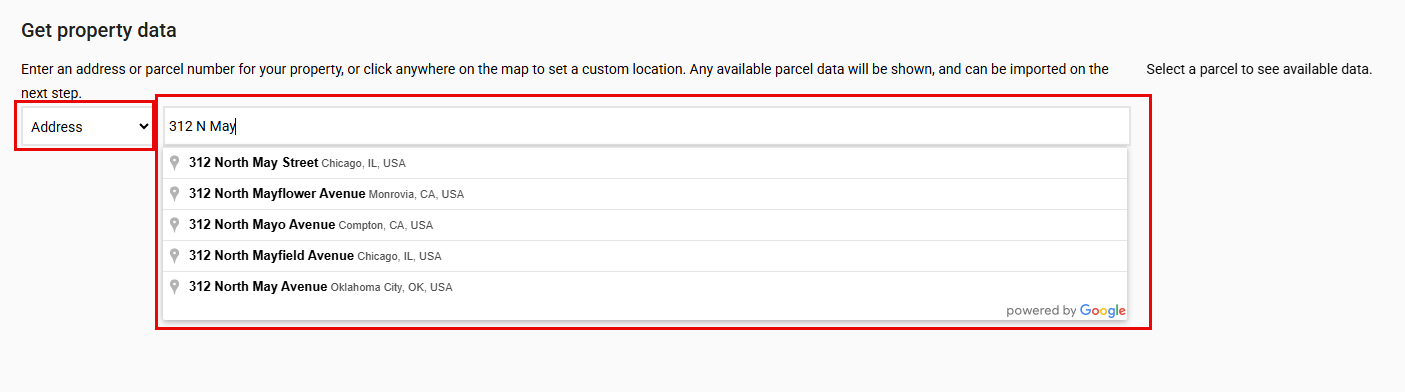Pick the 312 North Mayo Avenue suggestion

tap(645, 225)
